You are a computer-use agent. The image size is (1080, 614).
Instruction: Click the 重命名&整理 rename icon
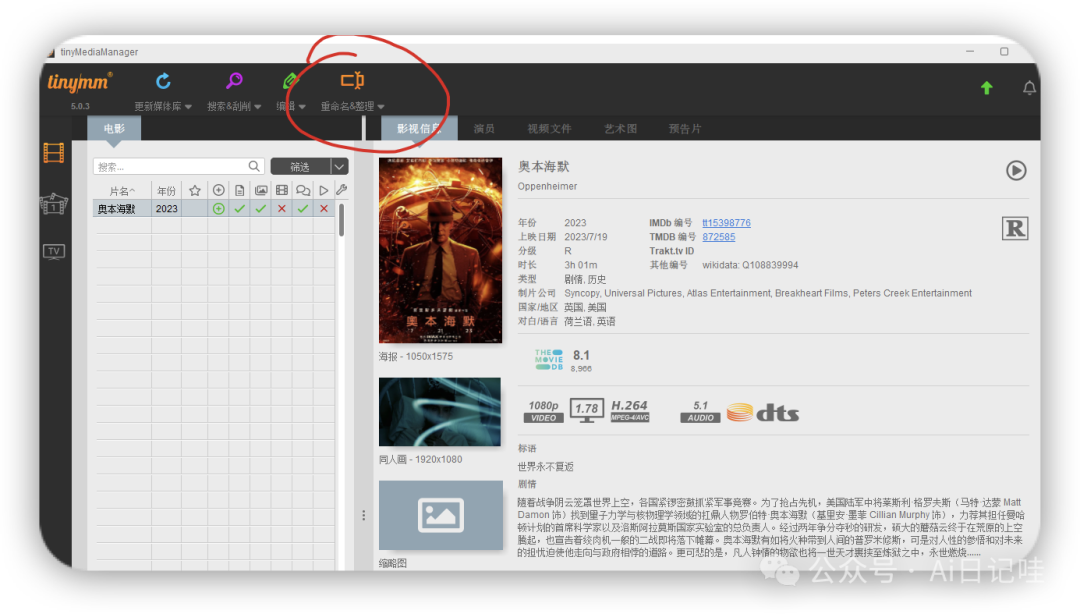352,81
